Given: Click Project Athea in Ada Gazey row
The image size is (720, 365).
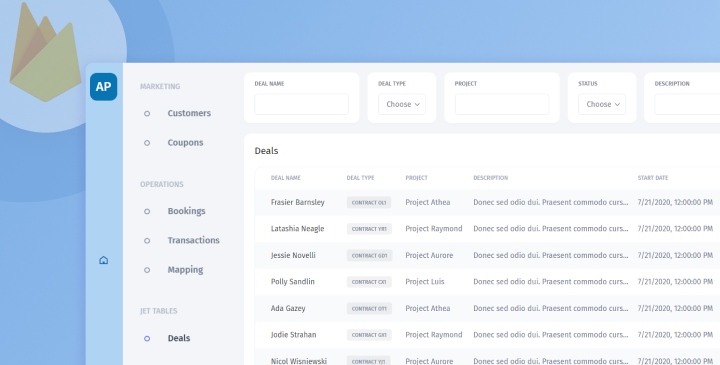Looking at the screenshot, I should click(428, 308).
